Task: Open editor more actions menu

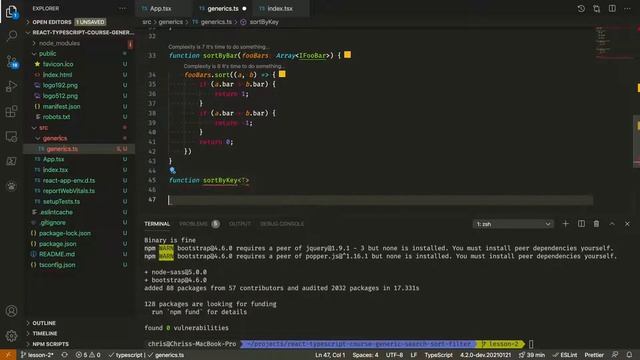Action: (x=627, y=9)
